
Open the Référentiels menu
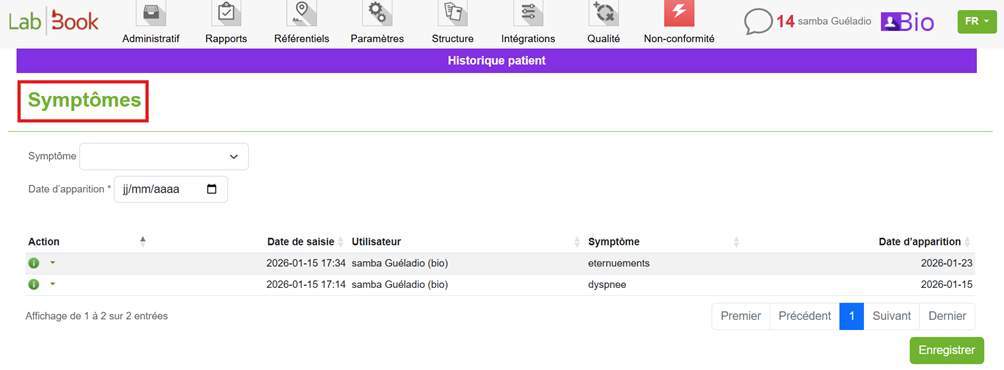point(302,38)
